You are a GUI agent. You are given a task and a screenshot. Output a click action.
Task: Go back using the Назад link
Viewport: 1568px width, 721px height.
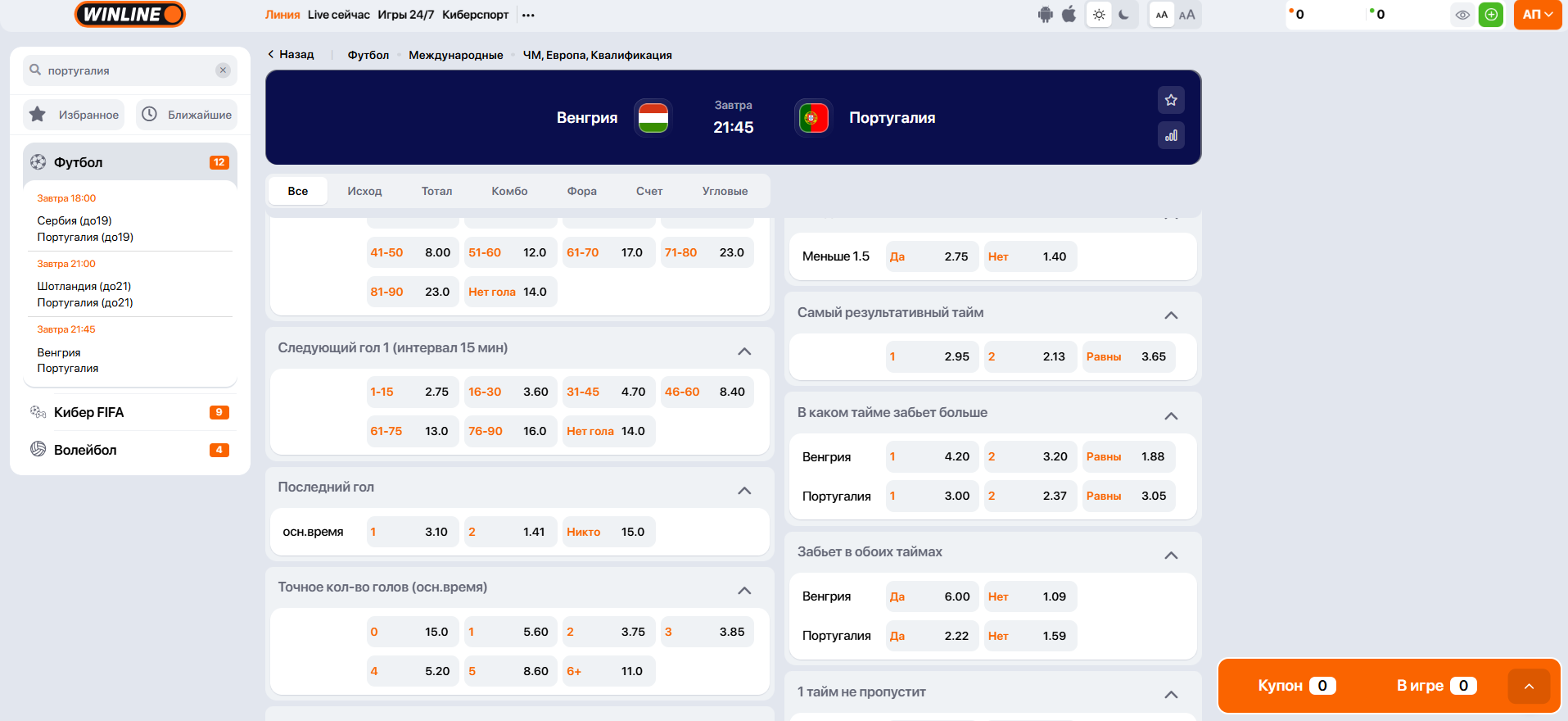point(291,54)
